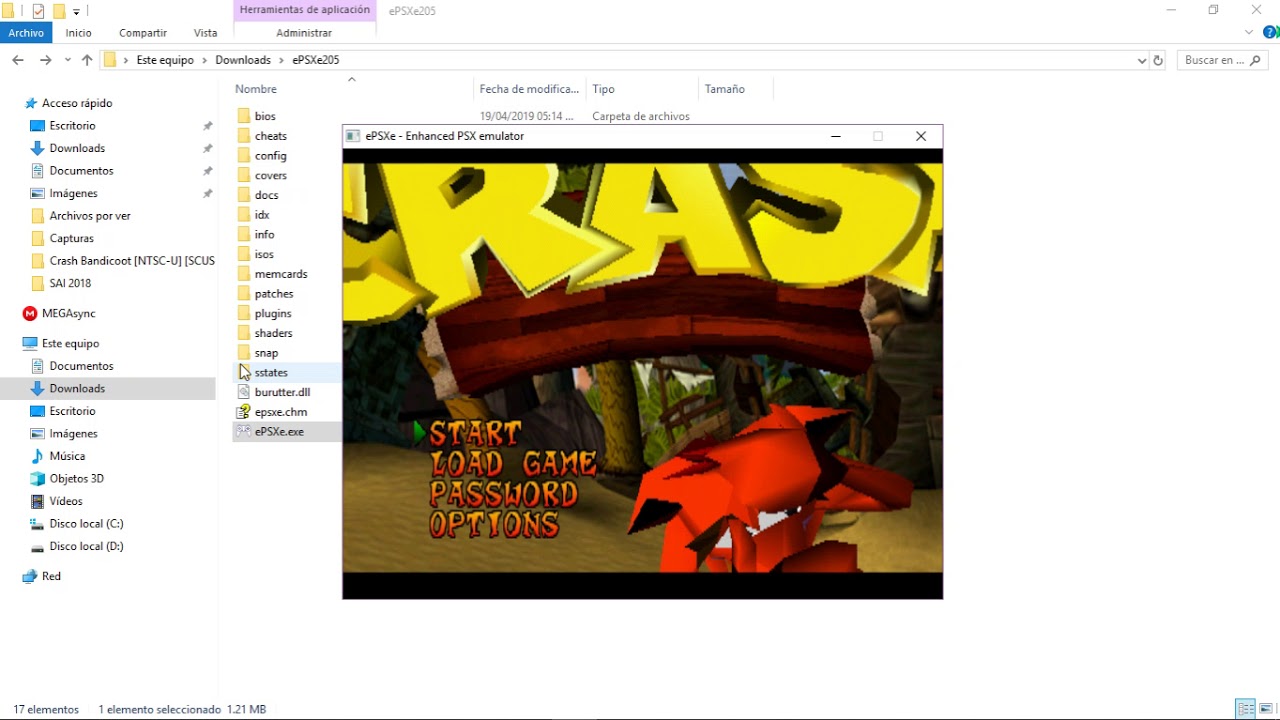Select the config folder icon
Image resolution: width=1280 pixels, height=720 pixels.
click(244, 156)
